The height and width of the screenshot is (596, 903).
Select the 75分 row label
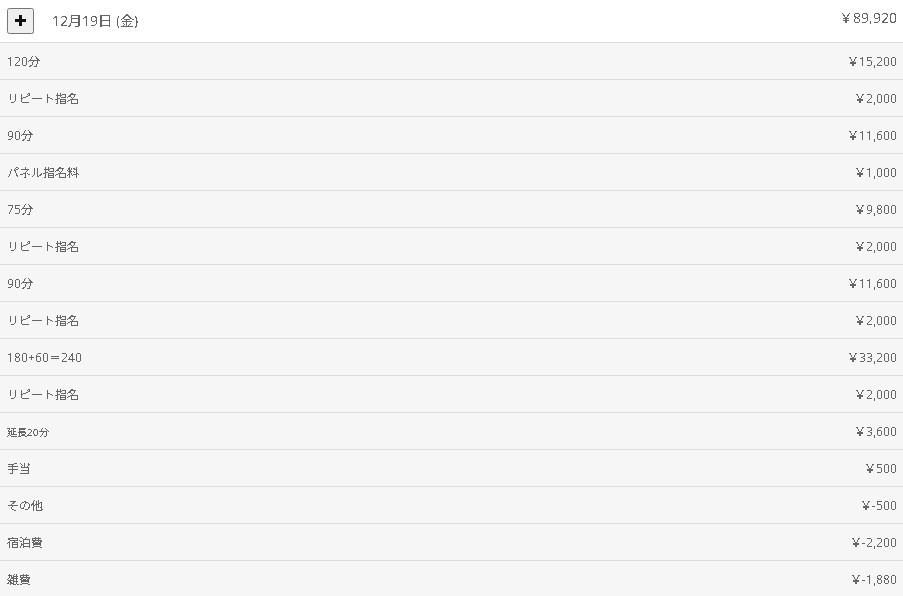point(20,210)
